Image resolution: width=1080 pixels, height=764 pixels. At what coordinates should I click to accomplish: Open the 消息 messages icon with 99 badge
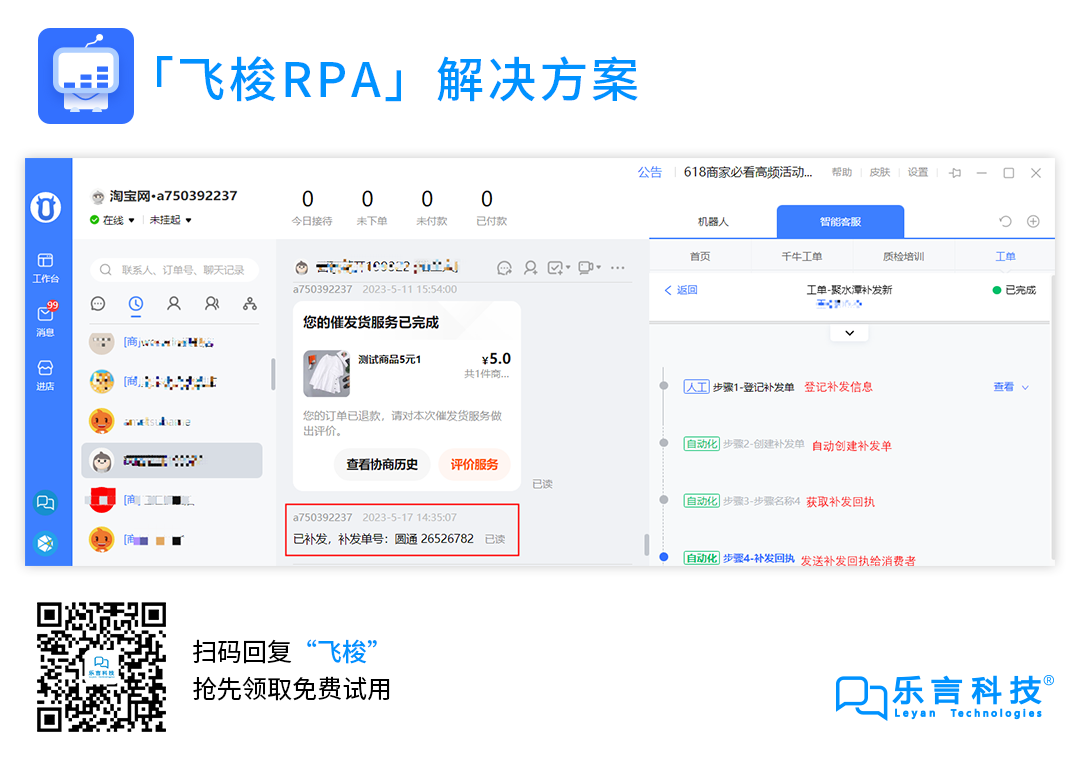(46, 319)
